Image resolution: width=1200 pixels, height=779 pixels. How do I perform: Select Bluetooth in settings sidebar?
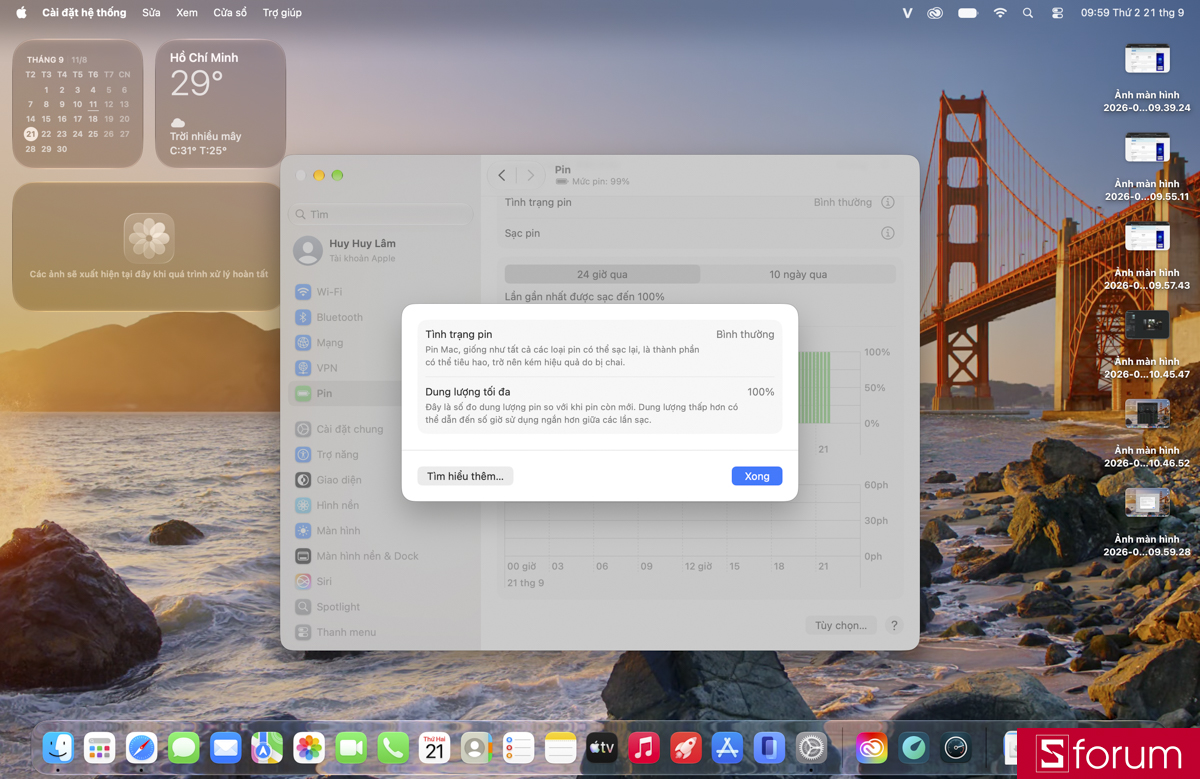point(380,317)
